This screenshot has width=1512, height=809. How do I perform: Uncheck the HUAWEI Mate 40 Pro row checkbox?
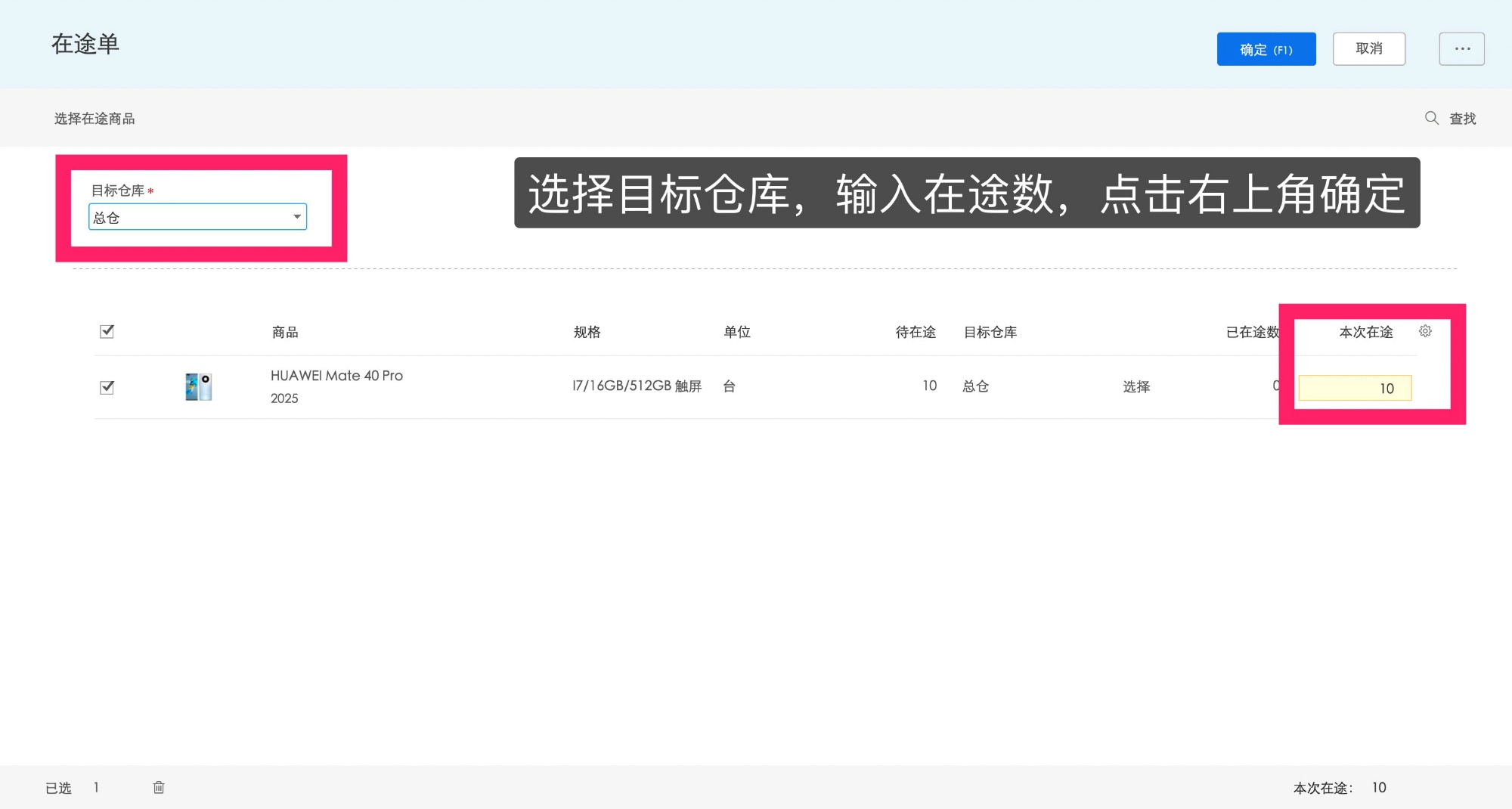pyautogui.click(x=107, y=386)
